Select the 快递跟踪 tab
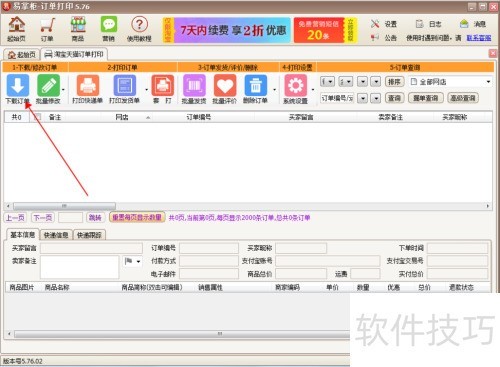This screenshot has width=500, height=367. click(x=89, y=235)
